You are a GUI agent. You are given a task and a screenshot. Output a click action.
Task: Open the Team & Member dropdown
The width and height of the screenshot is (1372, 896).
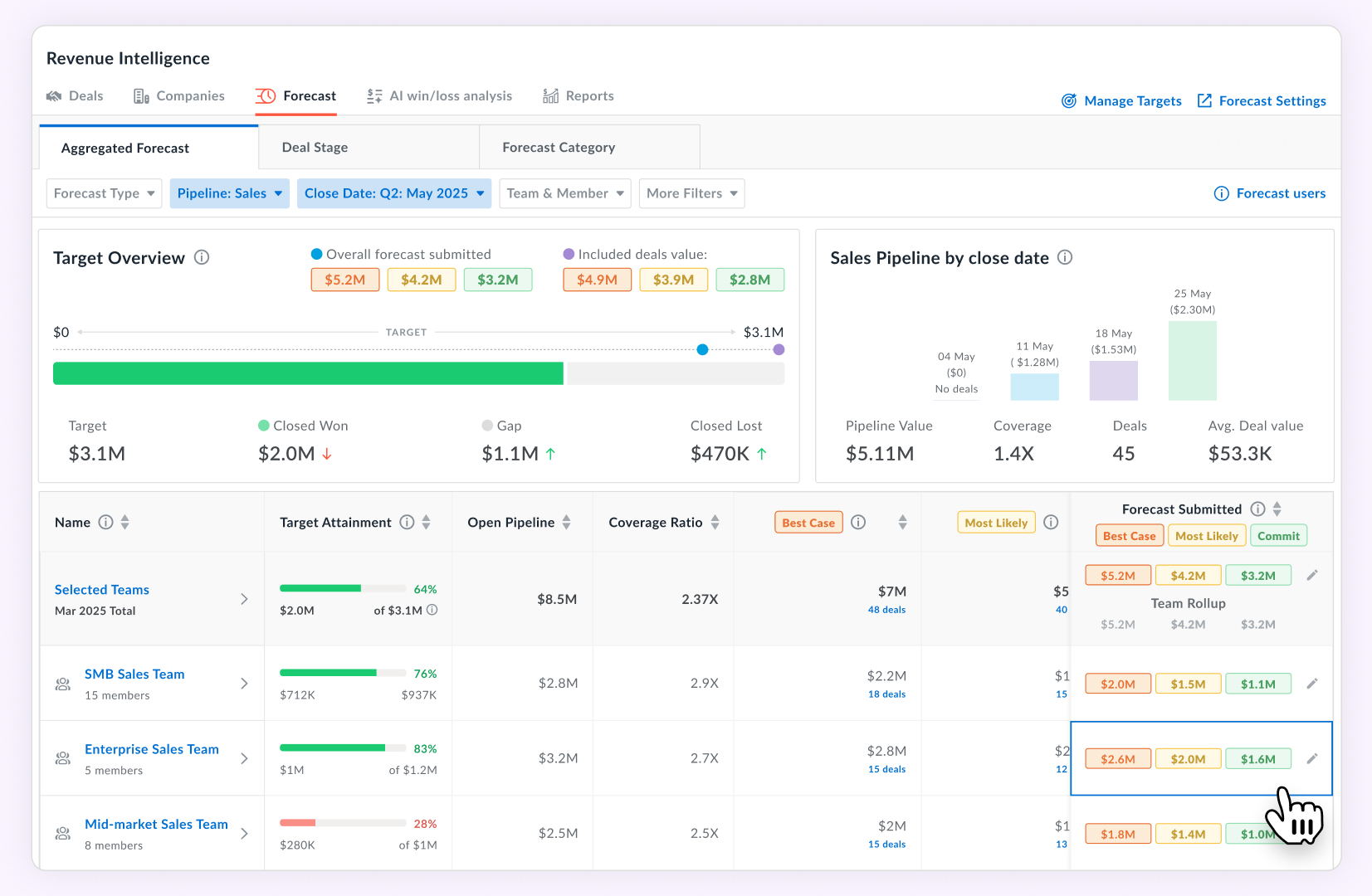pyautogui.click(x=565, y=193)
